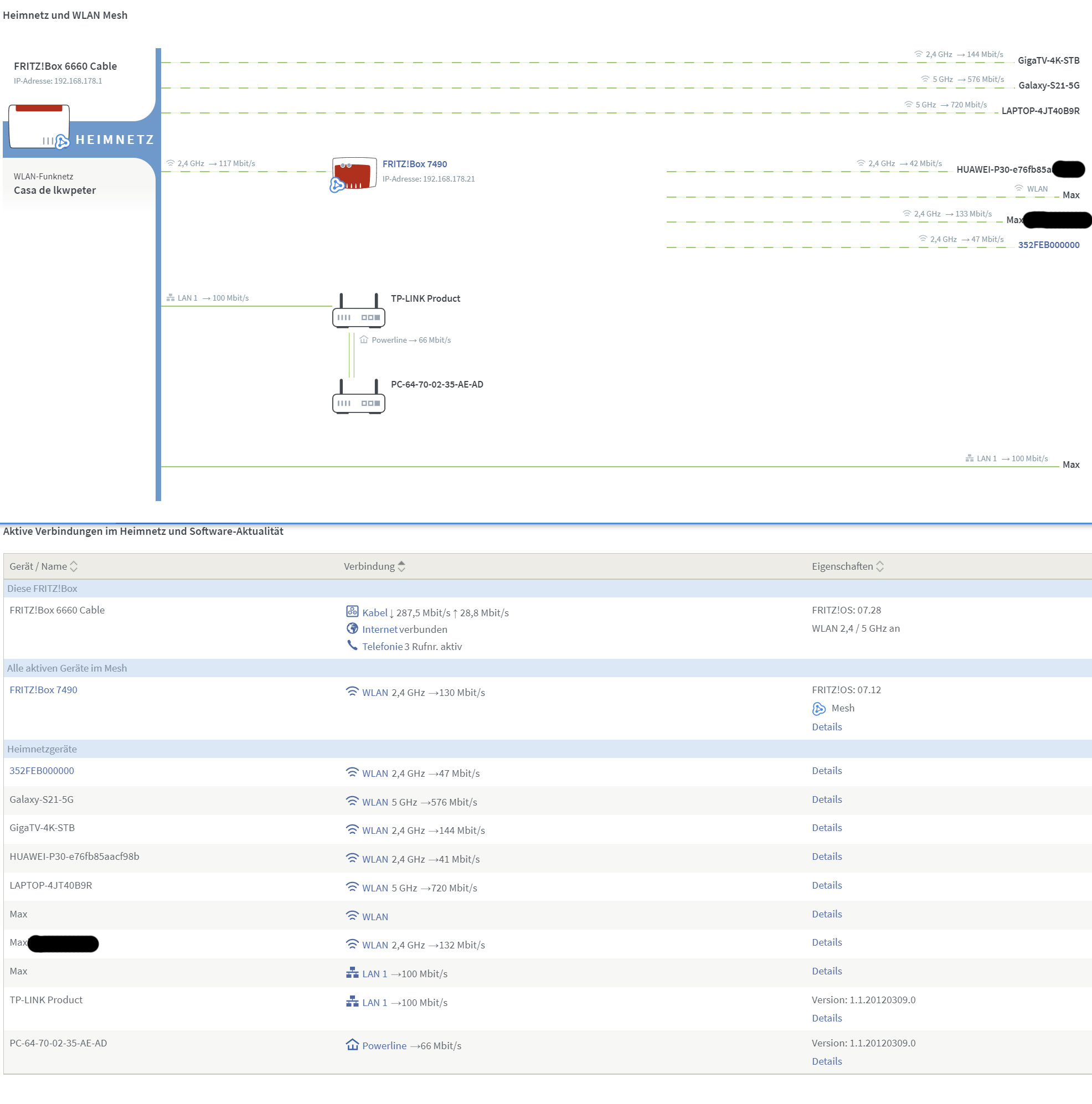This screenshot has width=1092, height=1104.
Task: Click the WLAN icon in the LAPTOP-4JT40B9R table row
Action: pyautogui.click(x=353, y=887)
